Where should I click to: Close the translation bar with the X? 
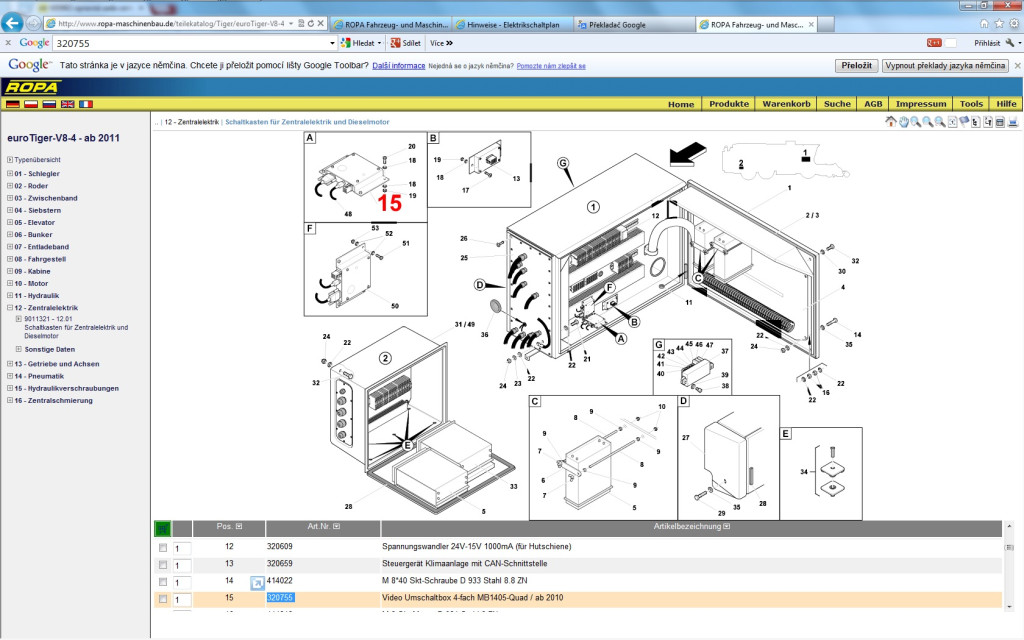pos(1017,65)
